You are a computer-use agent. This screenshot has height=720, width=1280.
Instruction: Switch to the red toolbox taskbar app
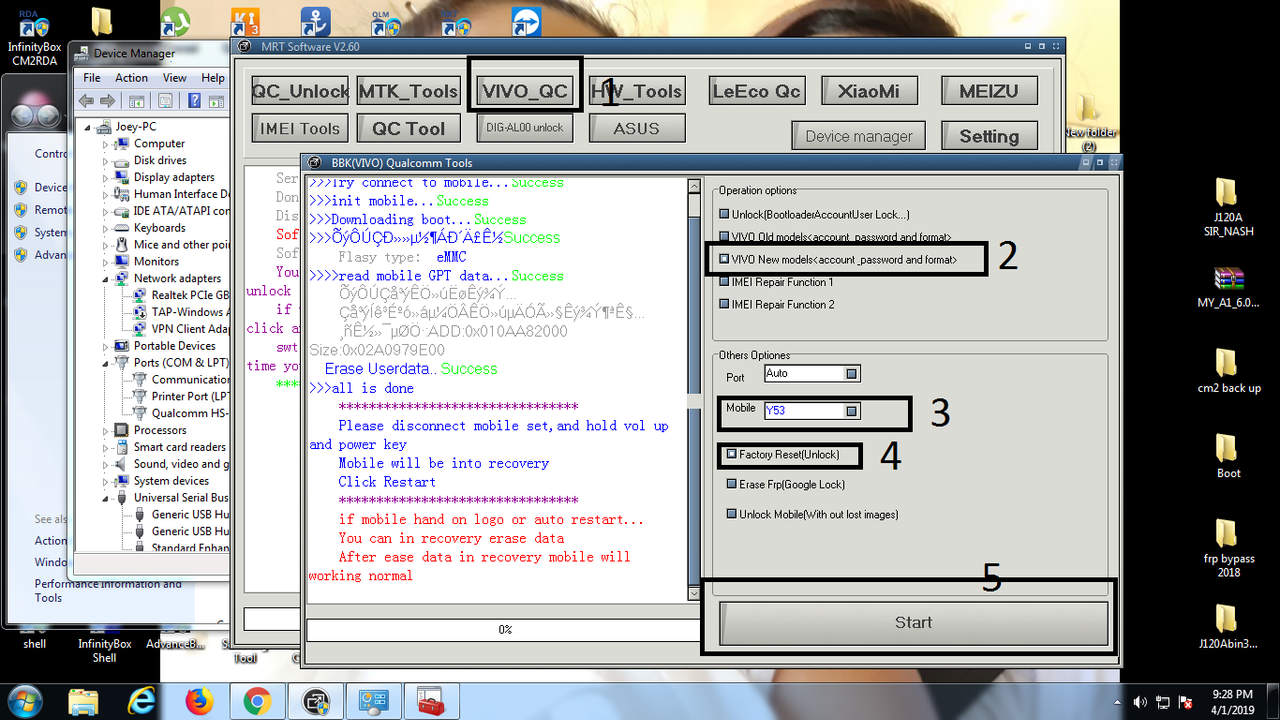(x=431, y=700)
